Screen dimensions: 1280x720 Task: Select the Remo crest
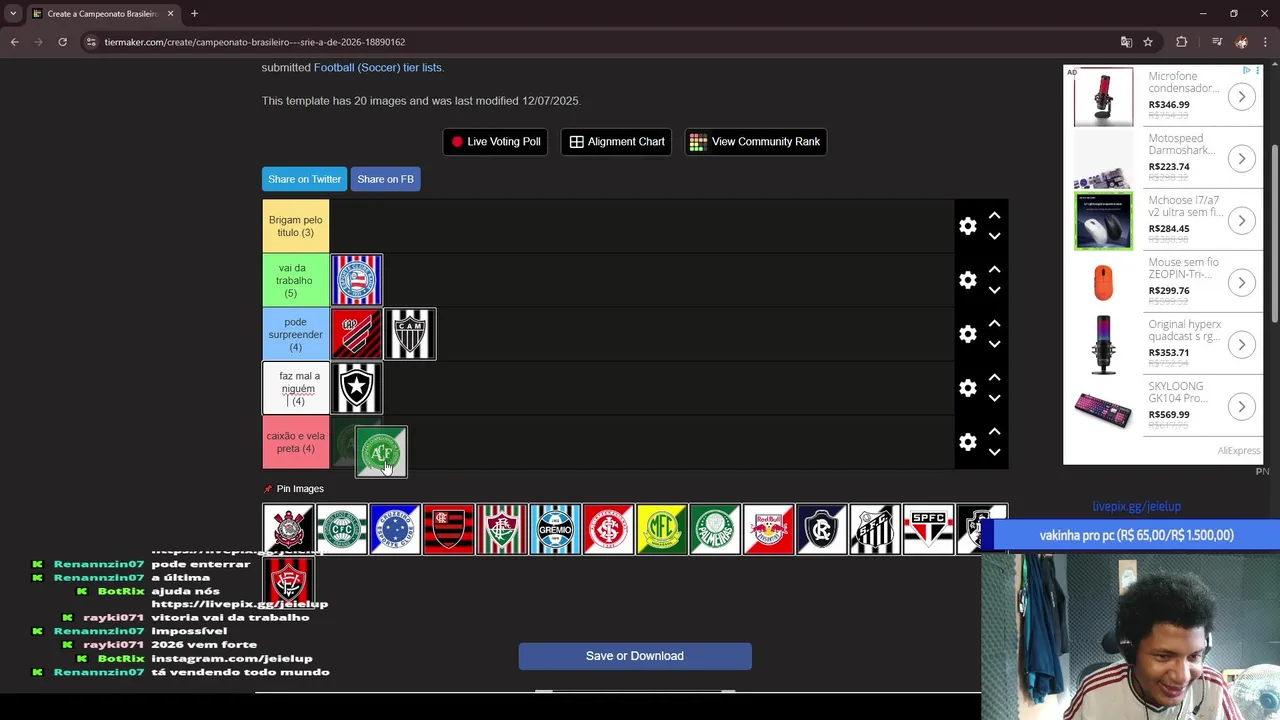pyautogui.click(x=822, y=529)
